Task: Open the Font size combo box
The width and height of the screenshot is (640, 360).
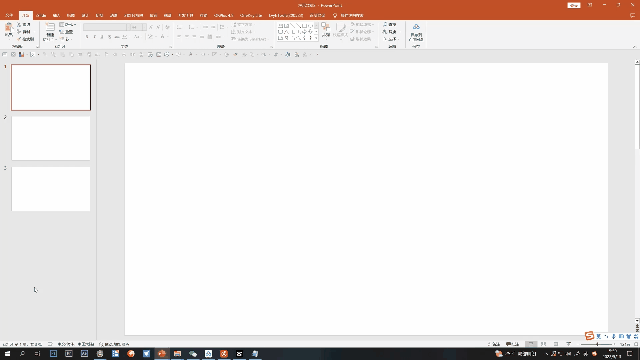Action: pyautogui.click(x=138, y=27)
